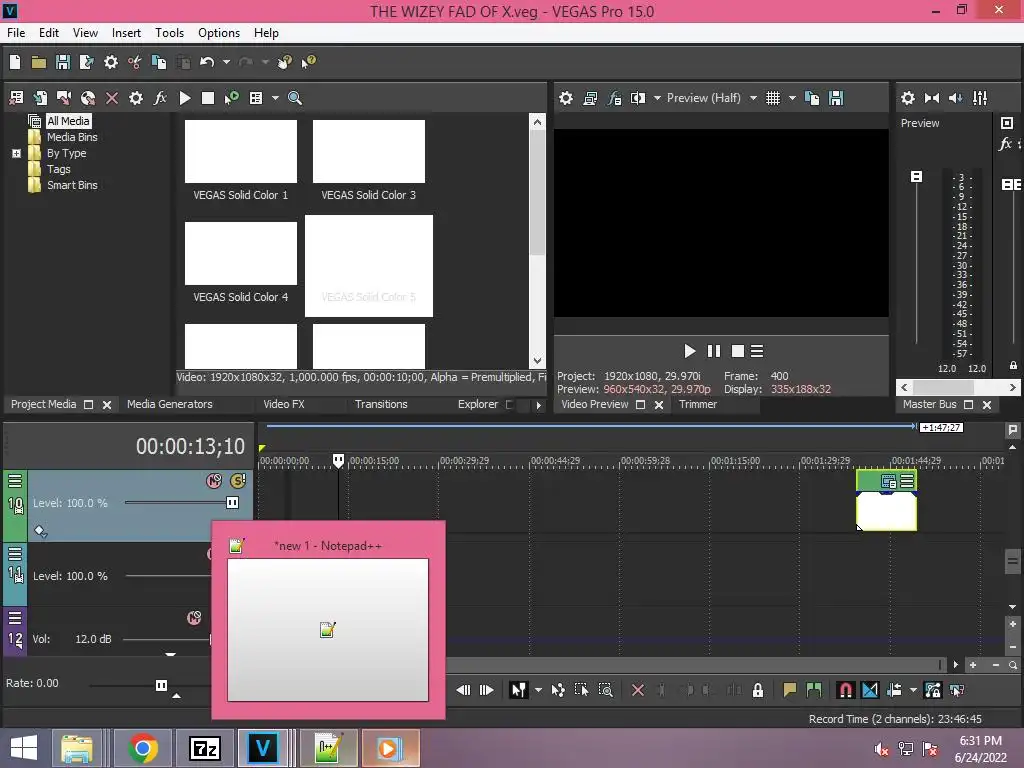Switch to the Transitions tab
Viewport: 1024px width, 768px height.
pyautogui.click(x=381, y=404)
